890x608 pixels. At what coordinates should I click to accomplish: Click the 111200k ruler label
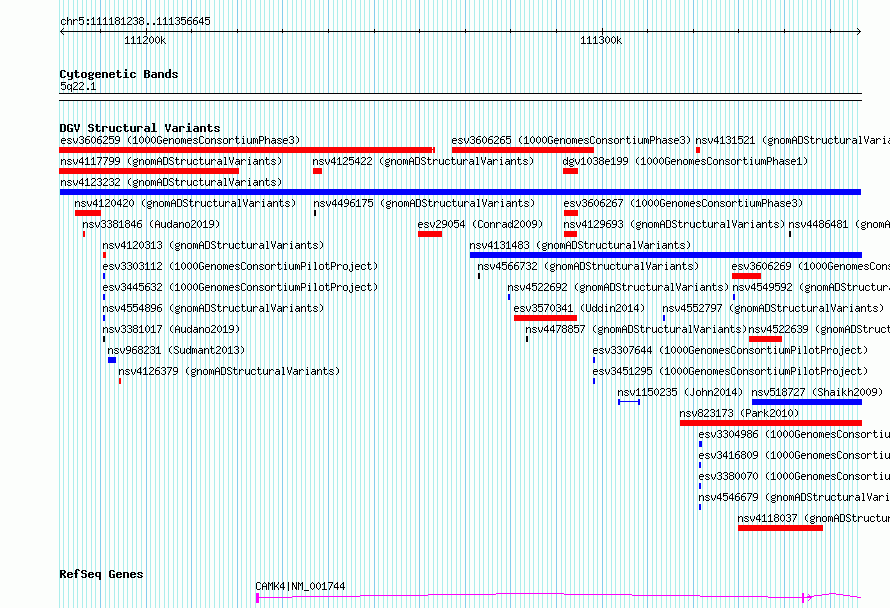tap(145, 40)
